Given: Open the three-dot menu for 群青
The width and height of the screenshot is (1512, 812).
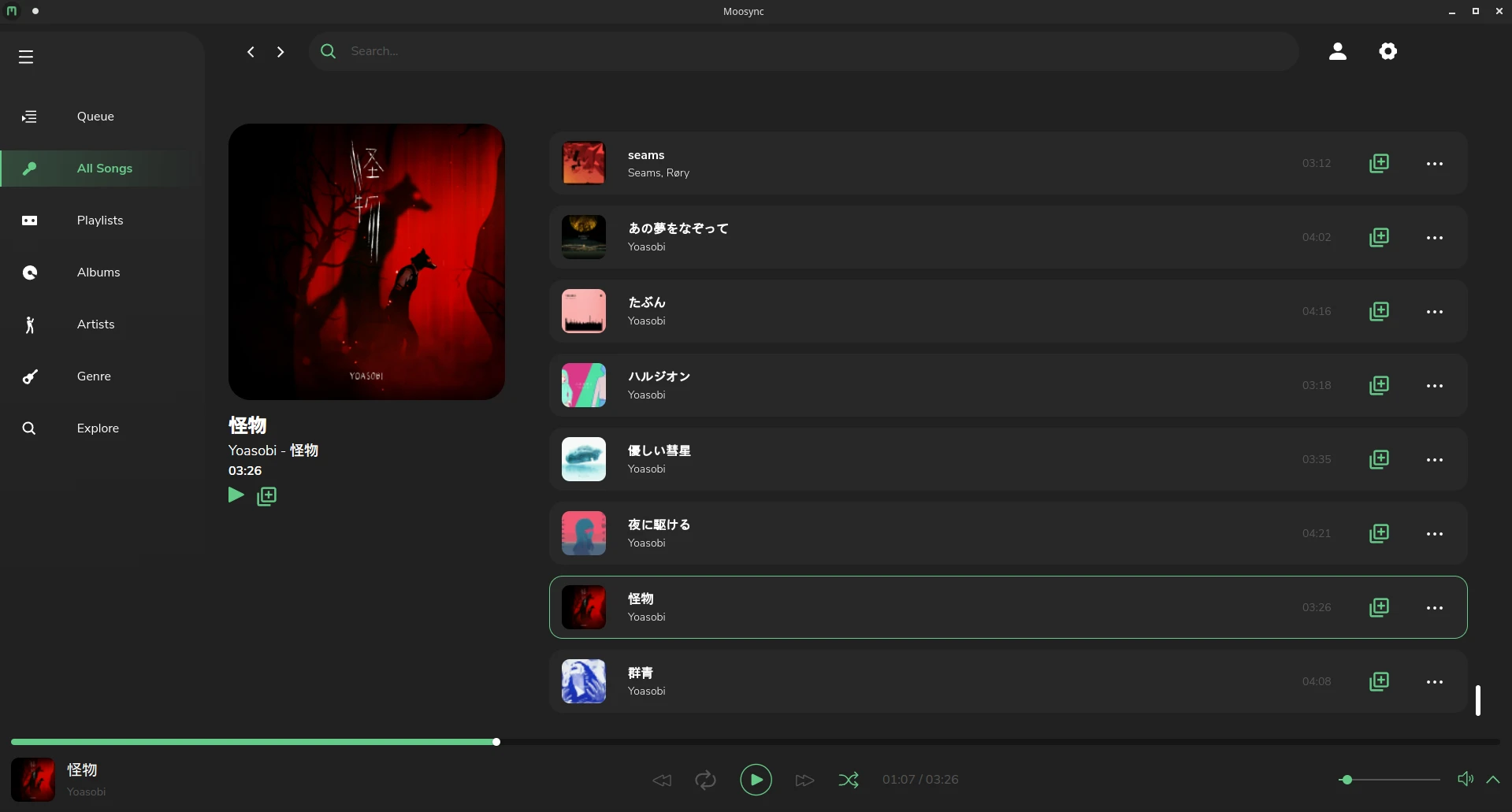Looking at the screenshot, I should point(1435,682).
